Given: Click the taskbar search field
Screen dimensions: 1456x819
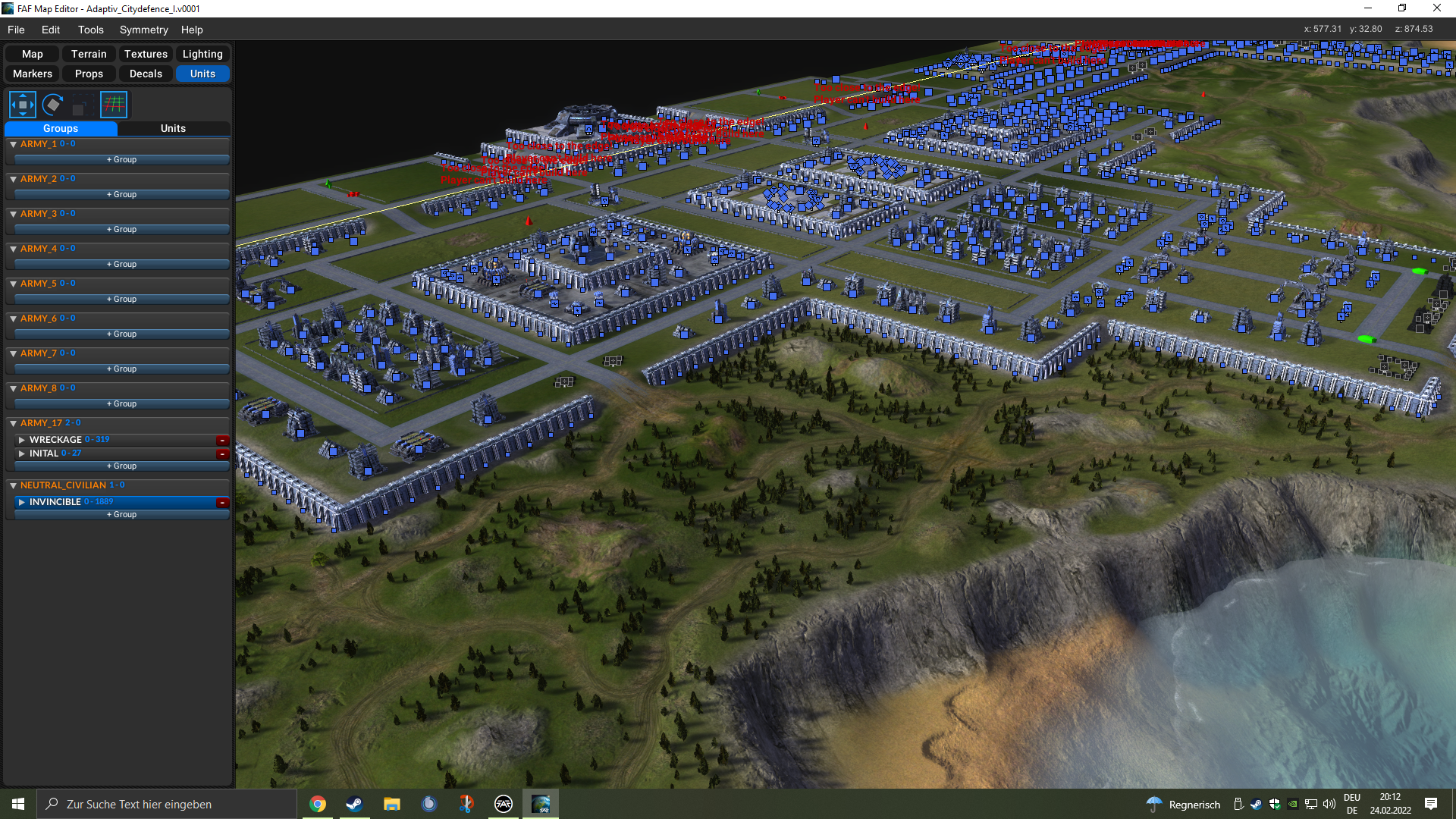Looking at the screenshot, I should (167, 804).
